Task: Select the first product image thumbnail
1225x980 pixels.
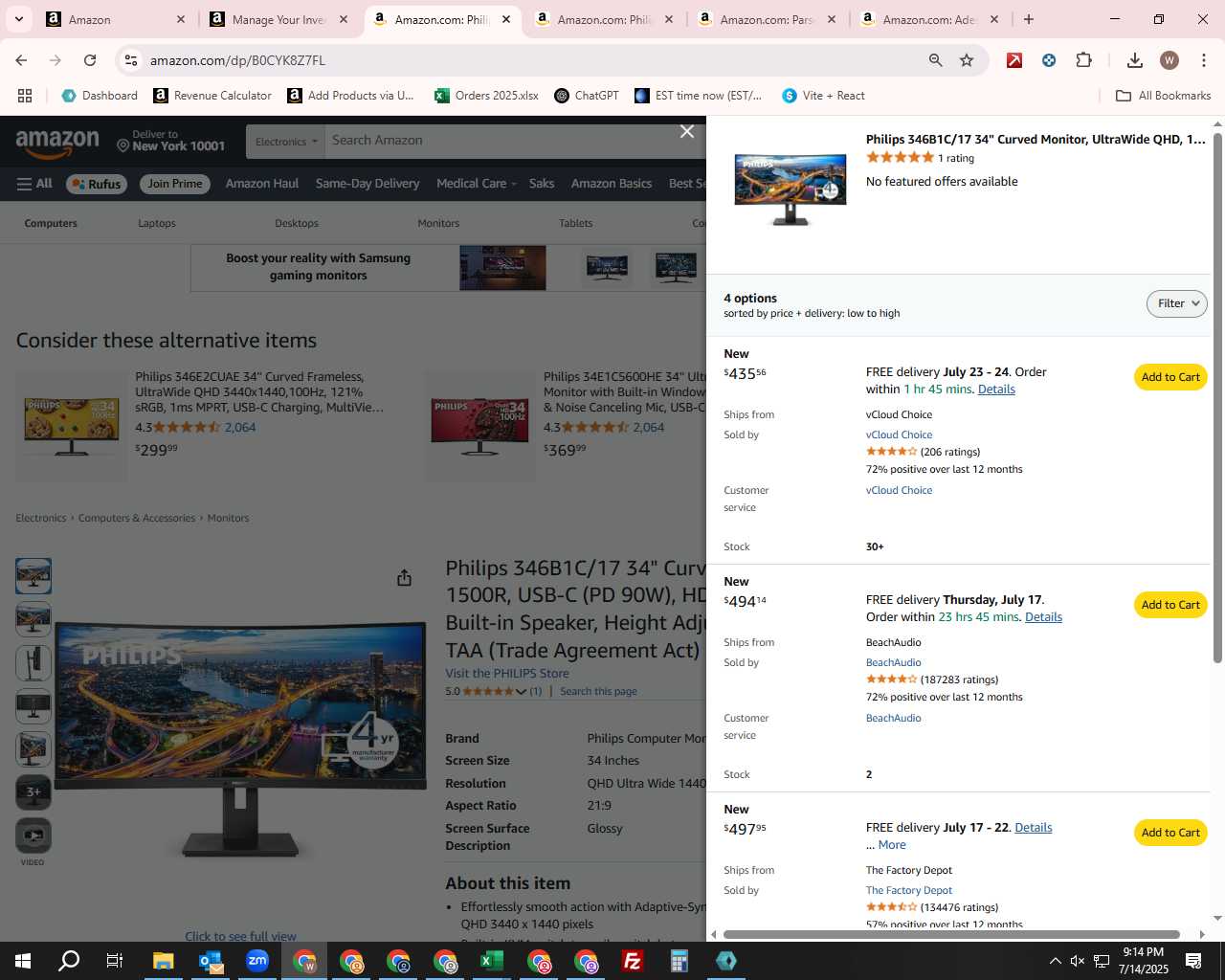Action: pos(33,576)
